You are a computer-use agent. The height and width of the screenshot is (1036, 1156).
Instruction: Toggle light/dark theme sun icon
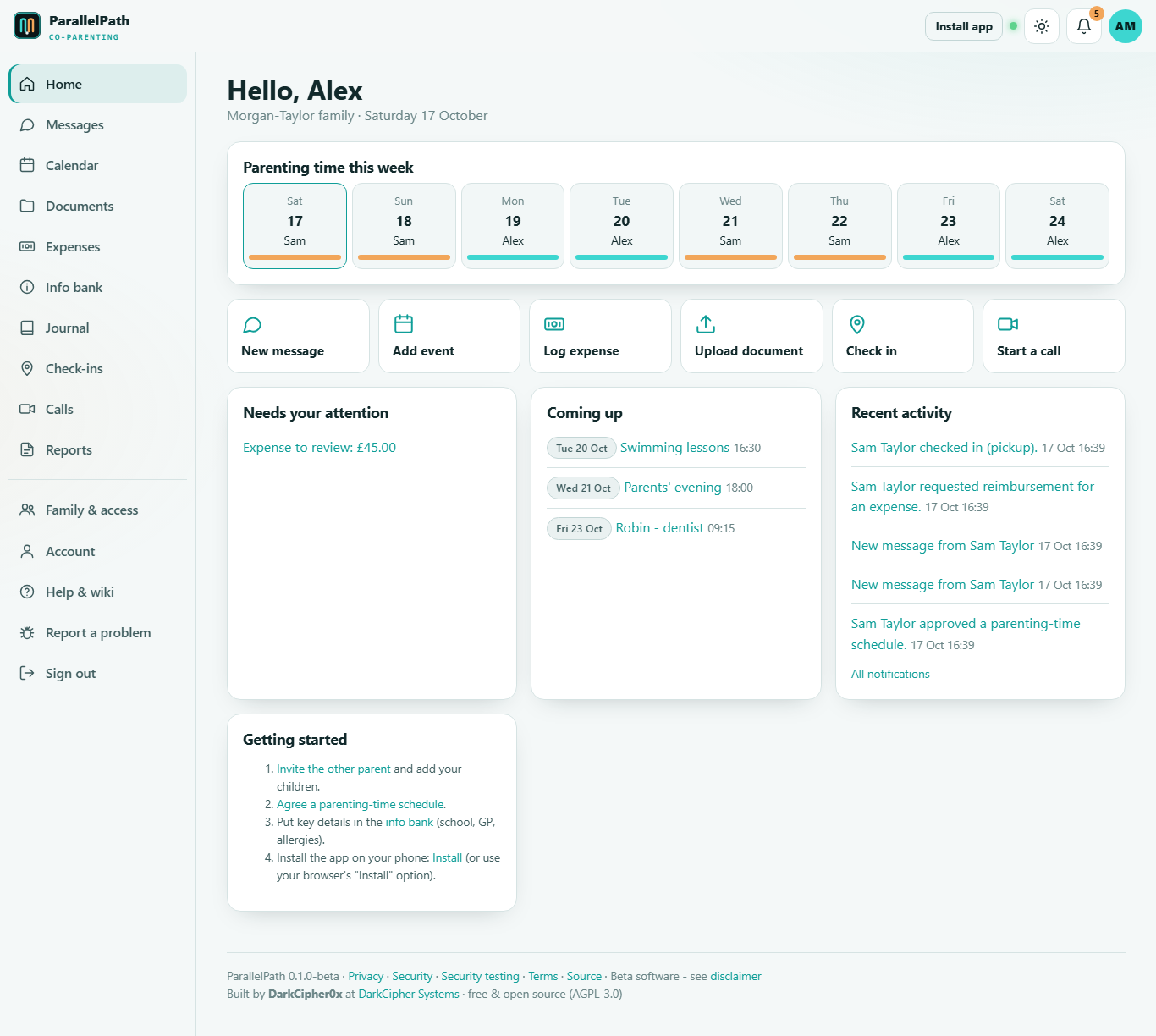[1042, 26]
